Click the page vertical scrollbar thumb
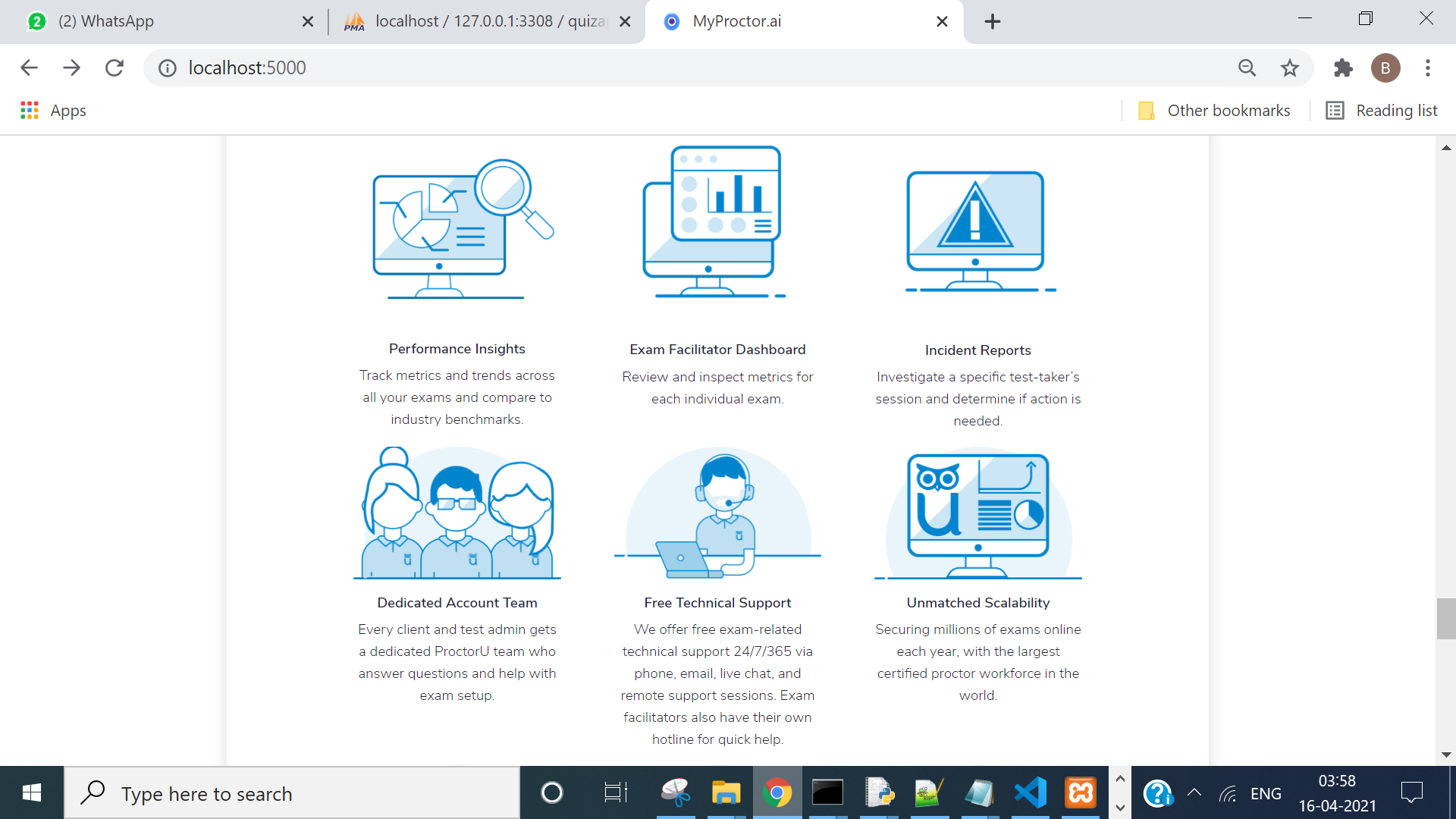The image size is (1456, 819). pyautogui.click(x=1445, y=619)
